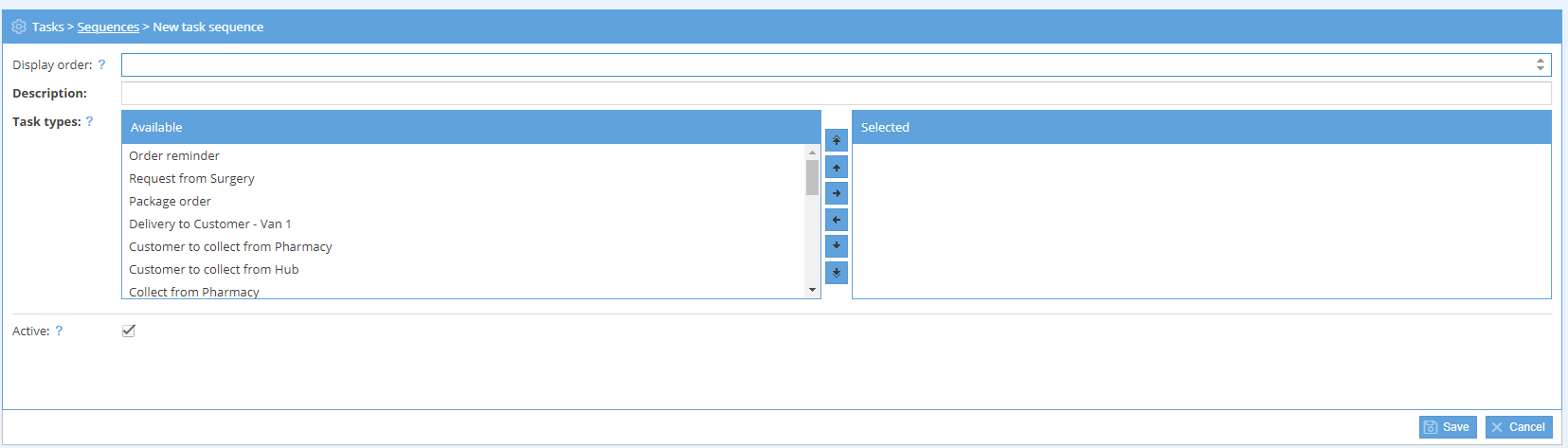Click the move down arrow button
Screen dimensions: 1568x448
point(836,246)
